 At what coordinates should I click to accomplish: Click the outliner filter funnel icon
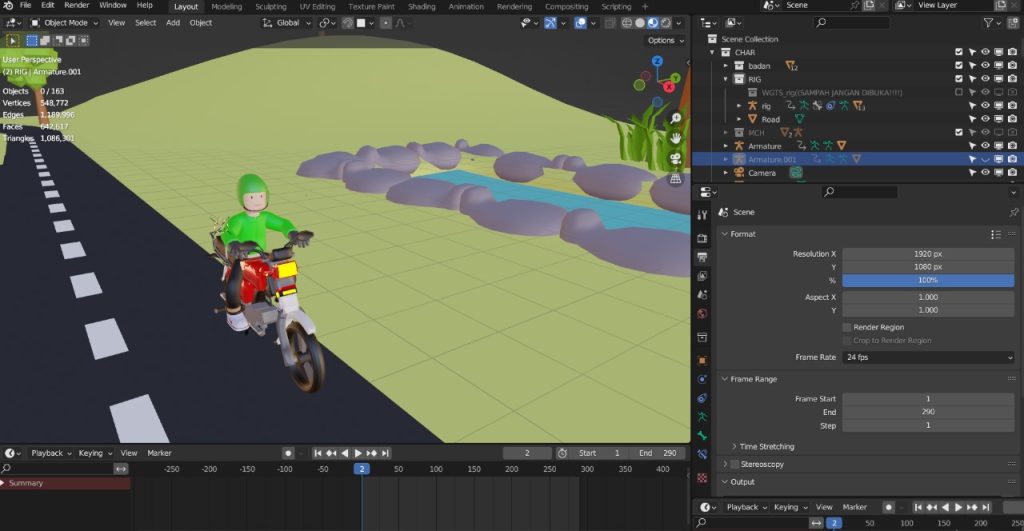(988, 22)
